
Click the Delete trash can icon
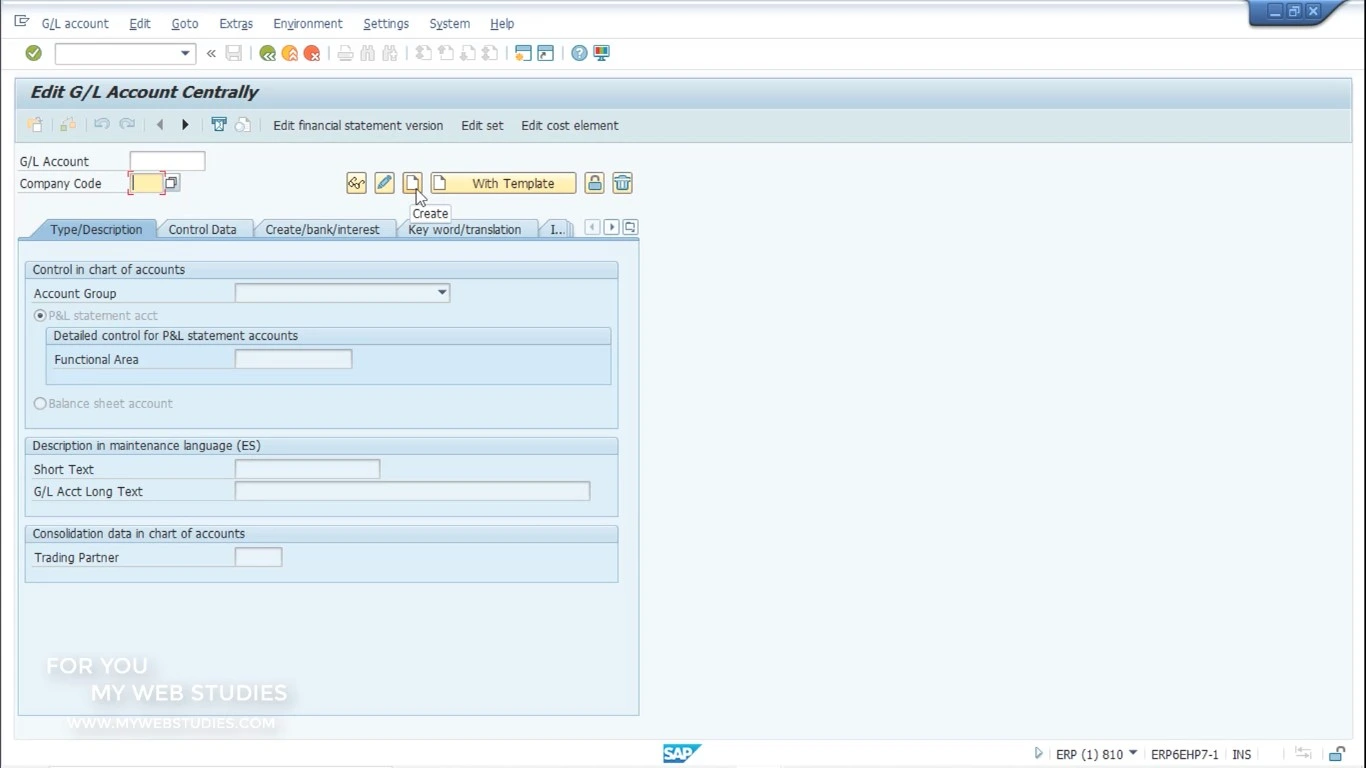622,183
